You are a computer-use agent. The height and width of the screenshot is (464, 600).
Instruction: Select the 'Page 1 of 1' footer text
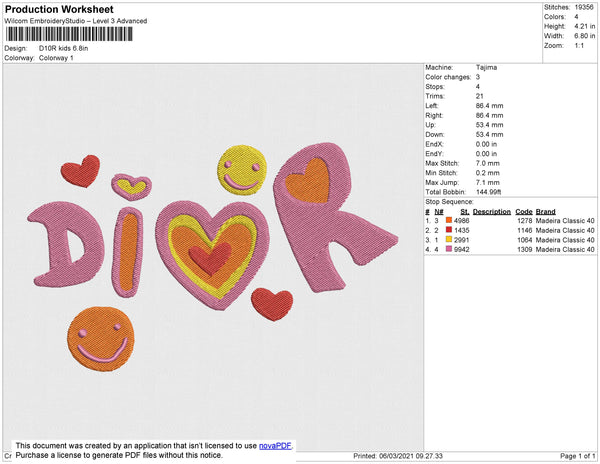[x=578, y=456]
